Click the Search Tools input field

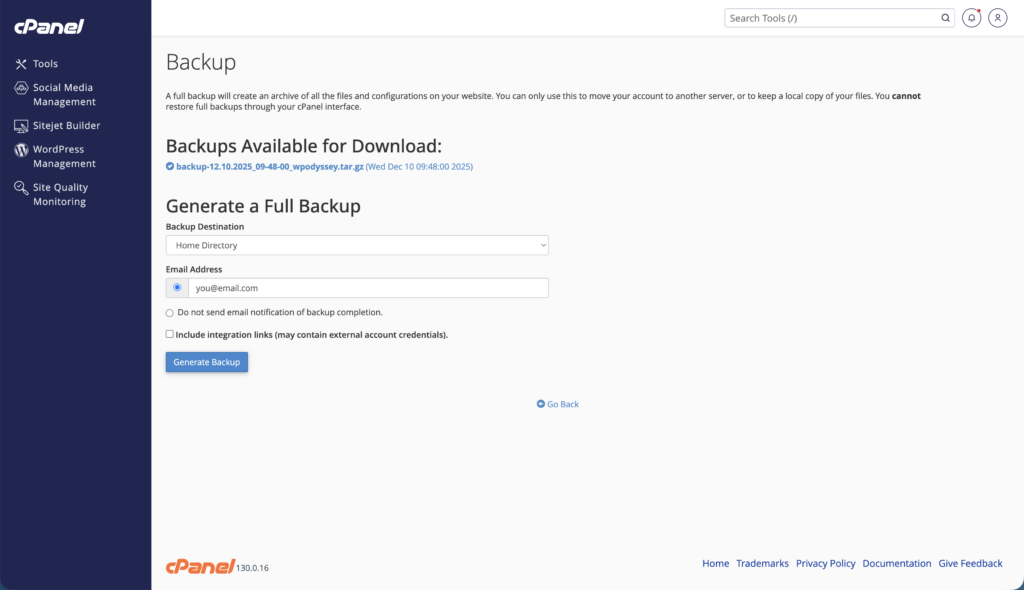830,17
